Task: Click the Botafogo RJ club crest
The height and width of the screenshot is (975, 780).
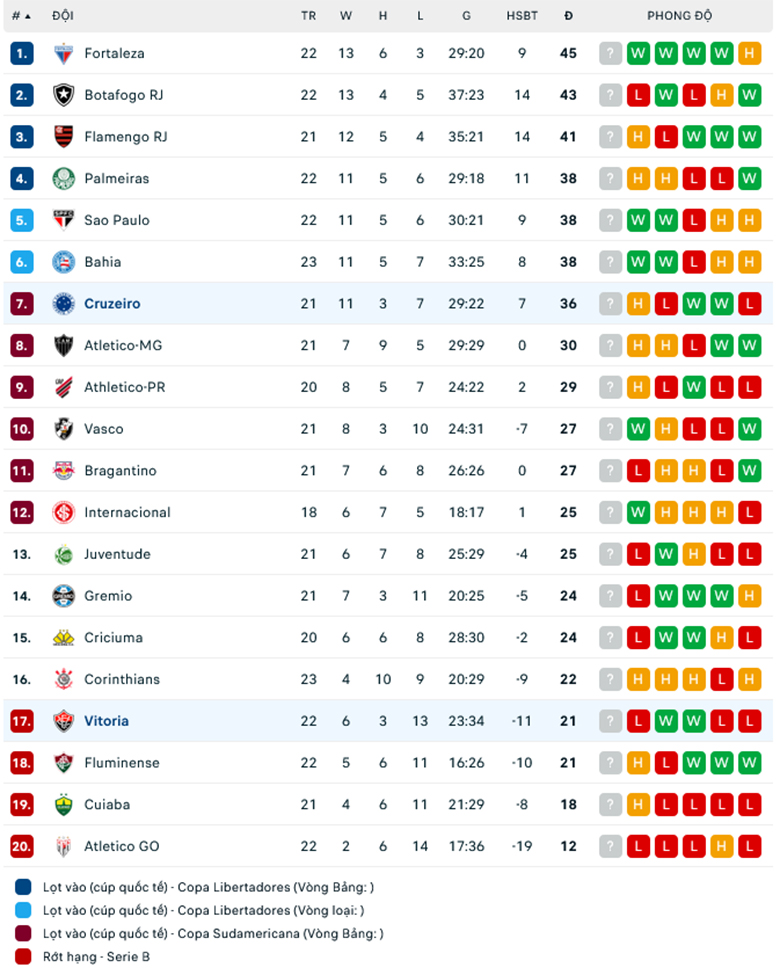Action: pyautogui.click(x=63, y=95)
